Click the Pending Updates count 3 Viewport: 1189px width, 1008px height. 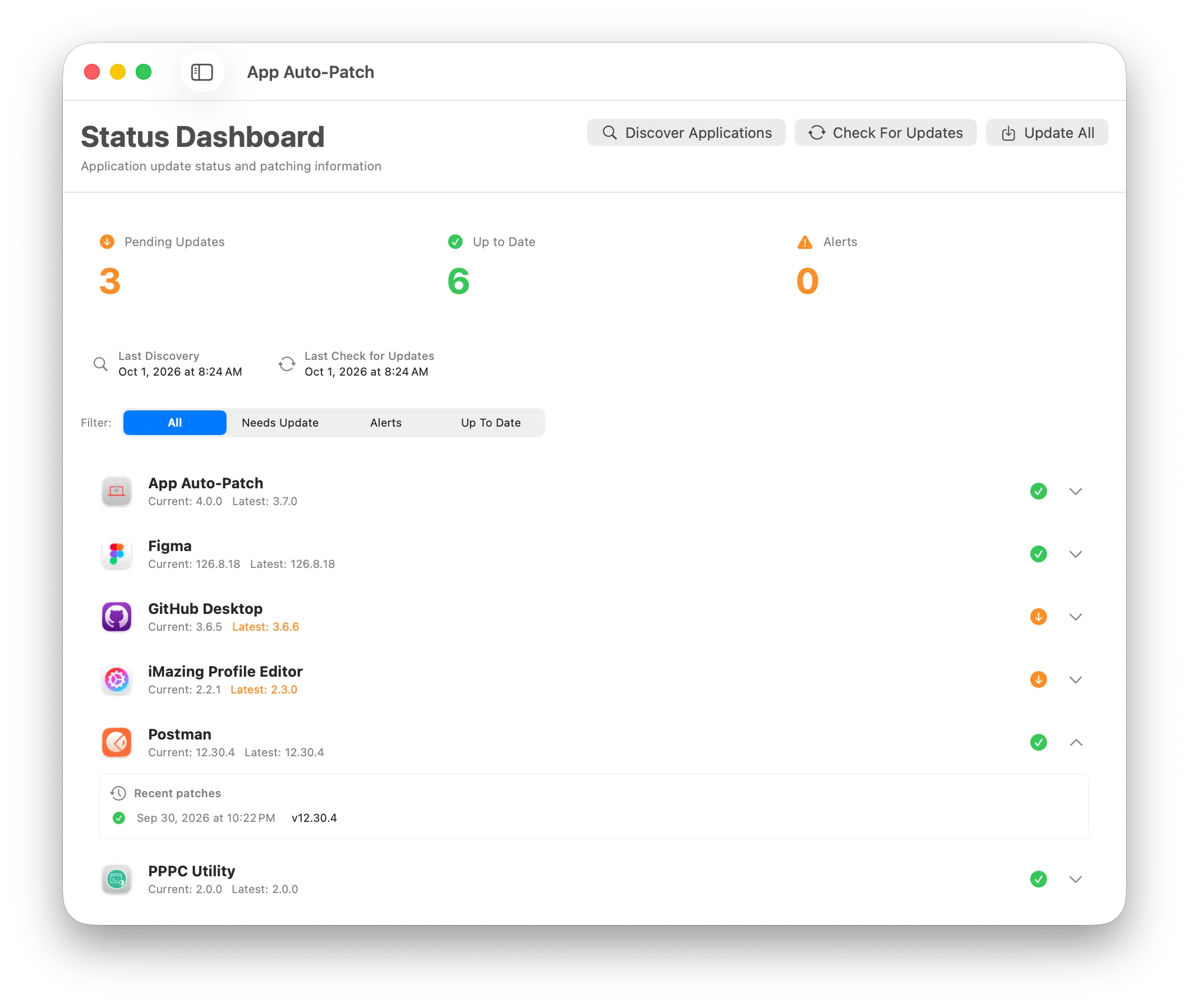(110, 282)
